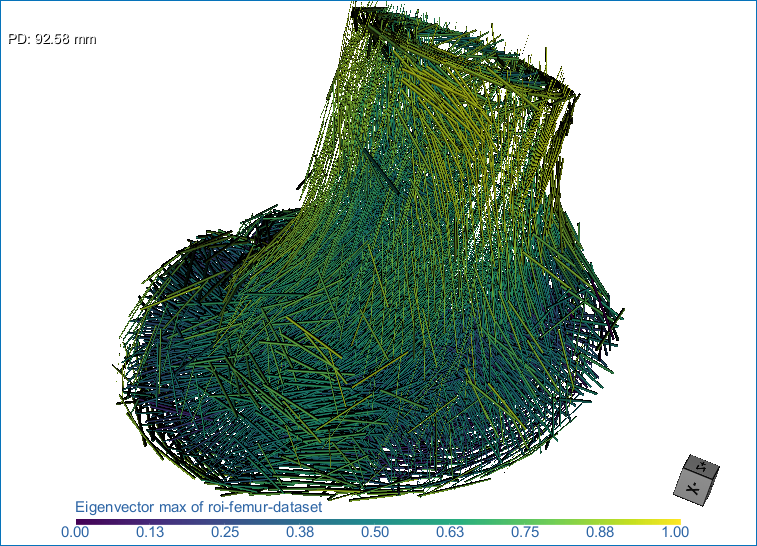Click the teal midpoint of the colorbar
This screenshot has width=757, height=546.
click(378, 521)
